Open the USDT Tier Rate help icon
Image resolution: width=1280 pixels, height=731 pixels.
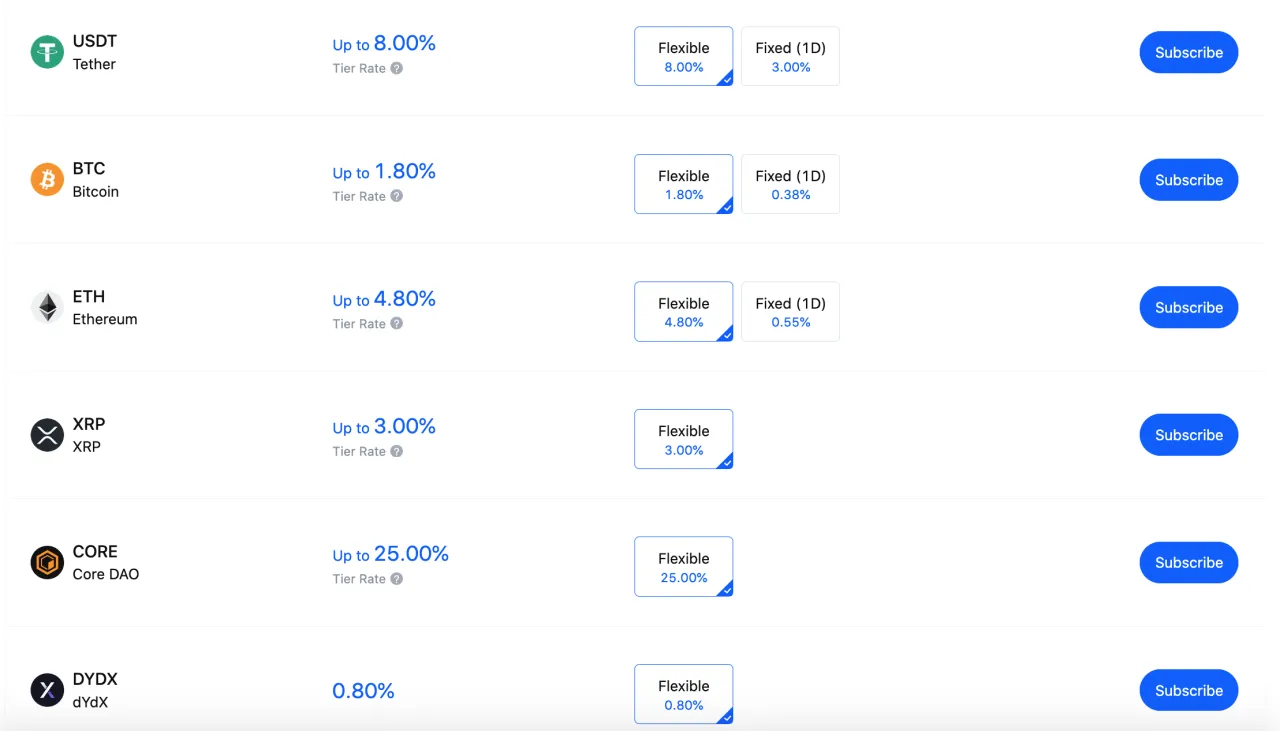pyautogui.click(x=397, y=68)
